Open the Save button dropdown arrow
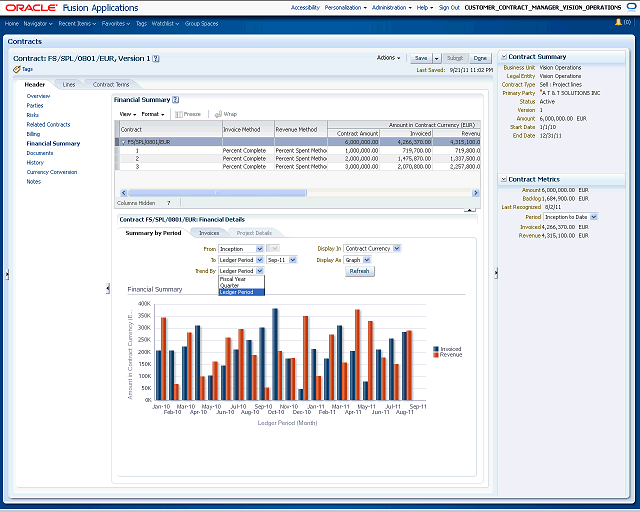This screenshot has width=640, height=512. [436, 58]
